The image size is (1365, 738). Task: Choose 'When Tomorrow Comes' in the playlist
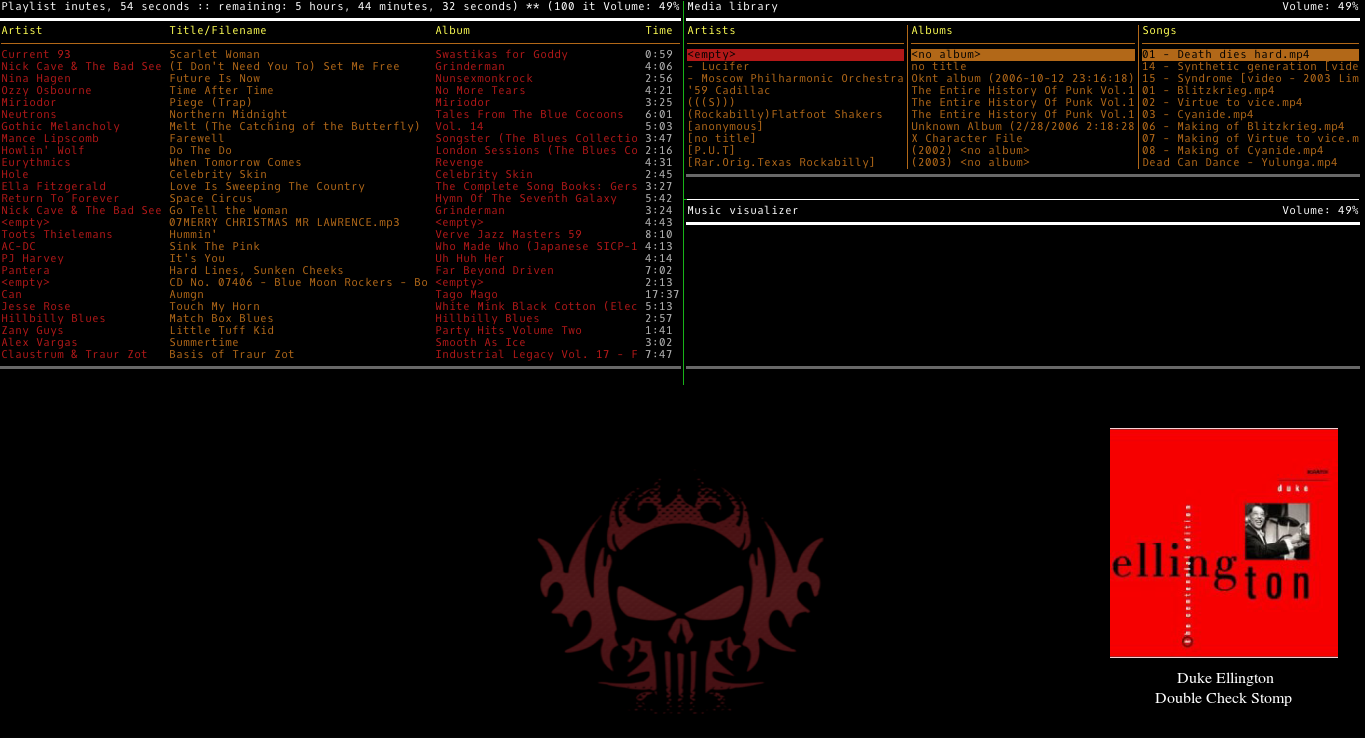click(x=235, y=163)
